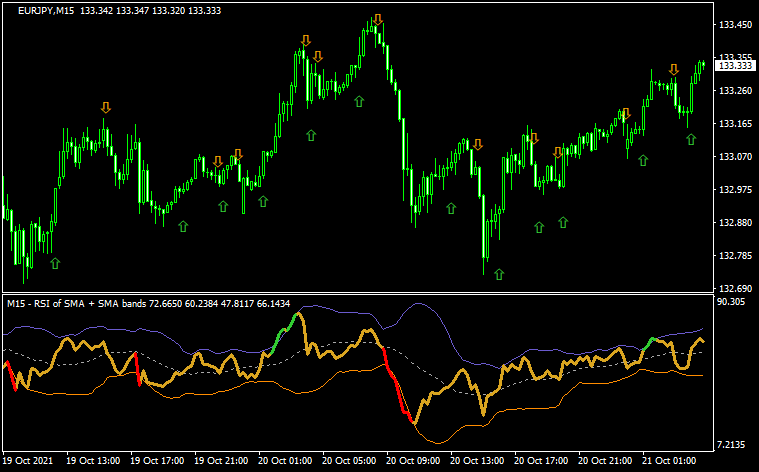Select the orange sell arrow above the chart's highest candle
Viewport: 759px width, 472px height.
coord(378,19)
